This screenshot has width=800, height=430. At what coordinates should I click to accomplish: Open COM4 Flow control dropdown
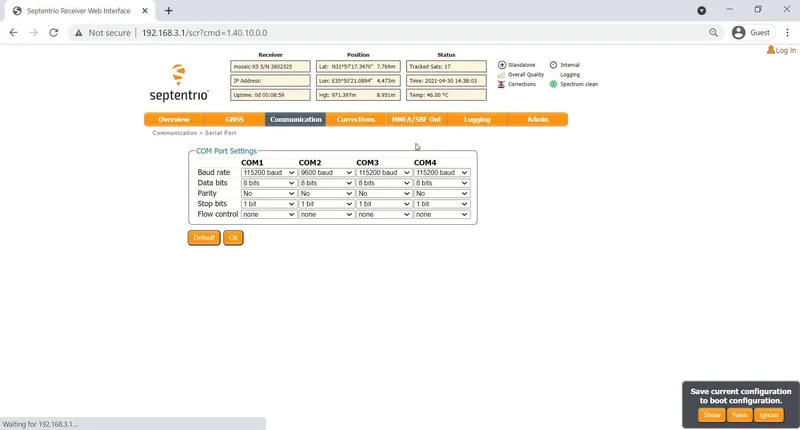(441, 214)
